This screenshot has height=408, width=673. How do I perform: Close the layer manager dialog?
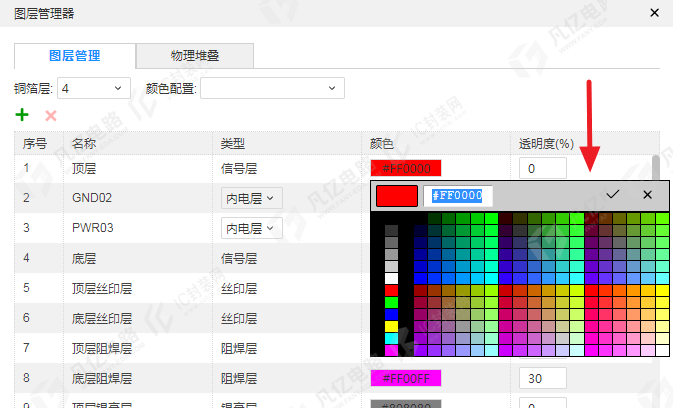[x=654, y=13]
